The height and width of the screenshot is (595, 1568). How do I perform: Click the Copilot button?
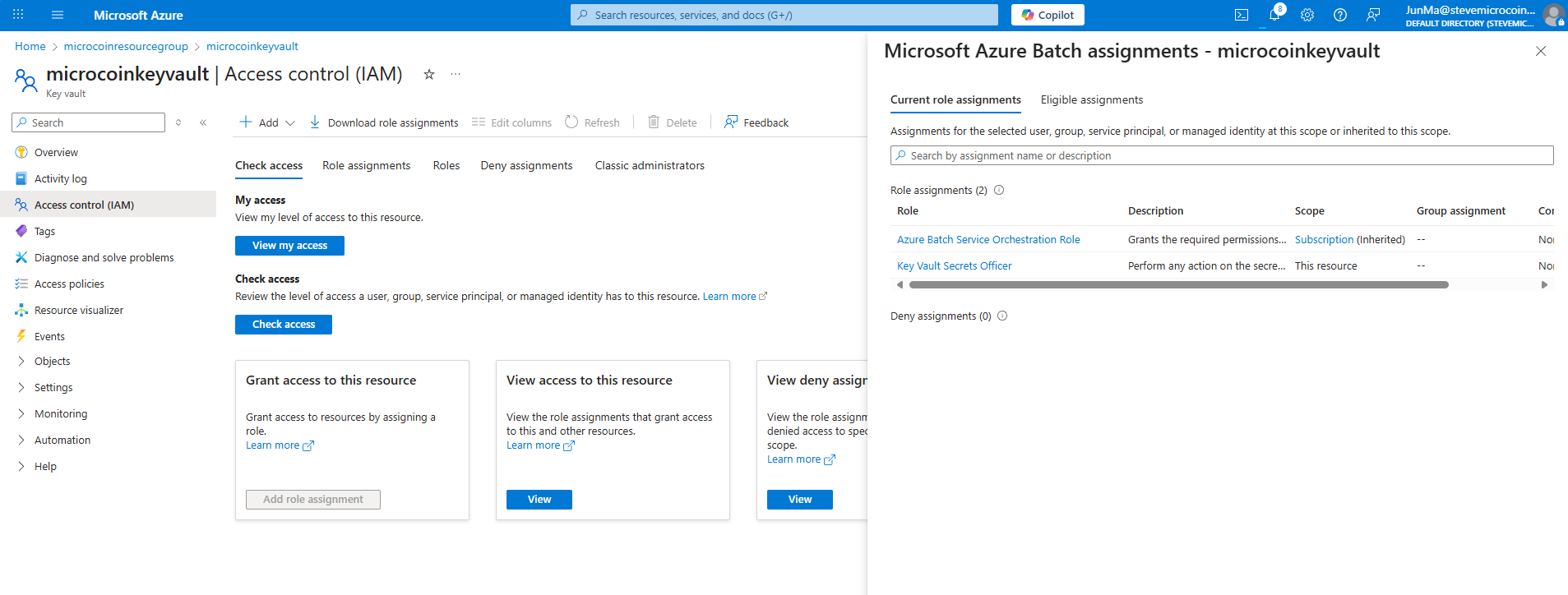[1048, 15]
